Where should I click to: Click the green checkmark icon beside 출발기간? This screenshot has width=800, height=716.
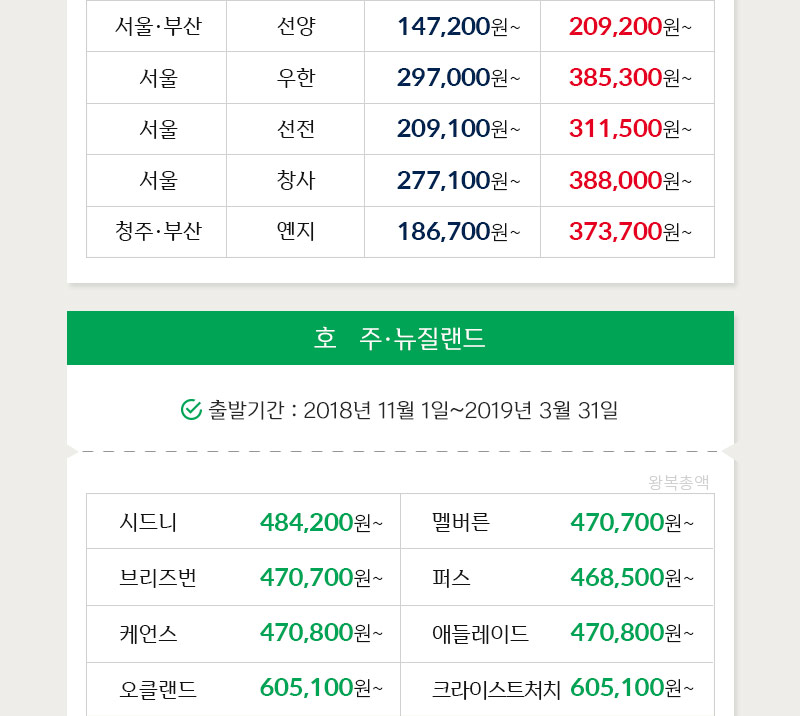(x=191, y=409)
